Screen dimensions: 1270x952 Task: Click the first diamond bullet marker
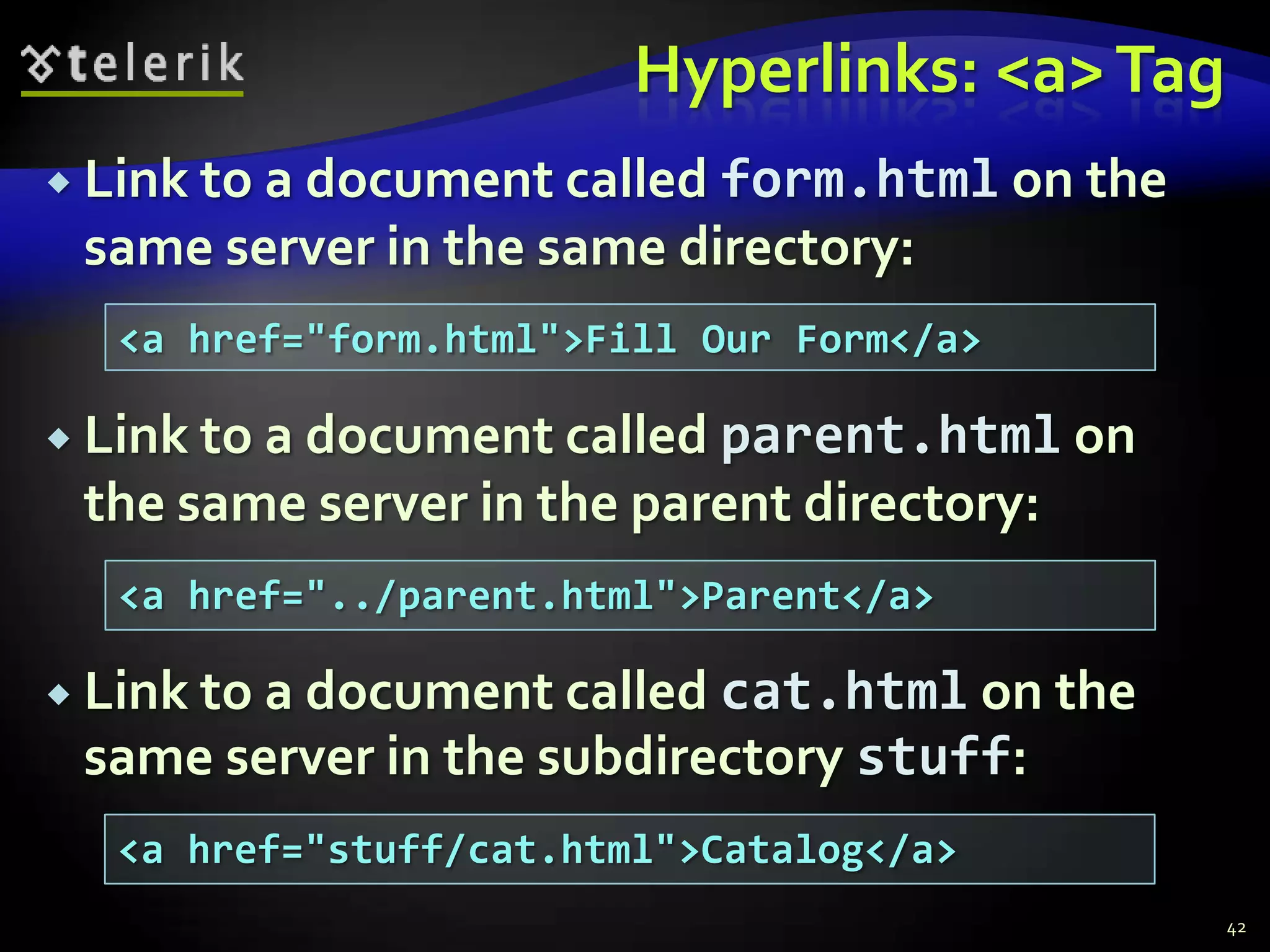click(60, 183)
